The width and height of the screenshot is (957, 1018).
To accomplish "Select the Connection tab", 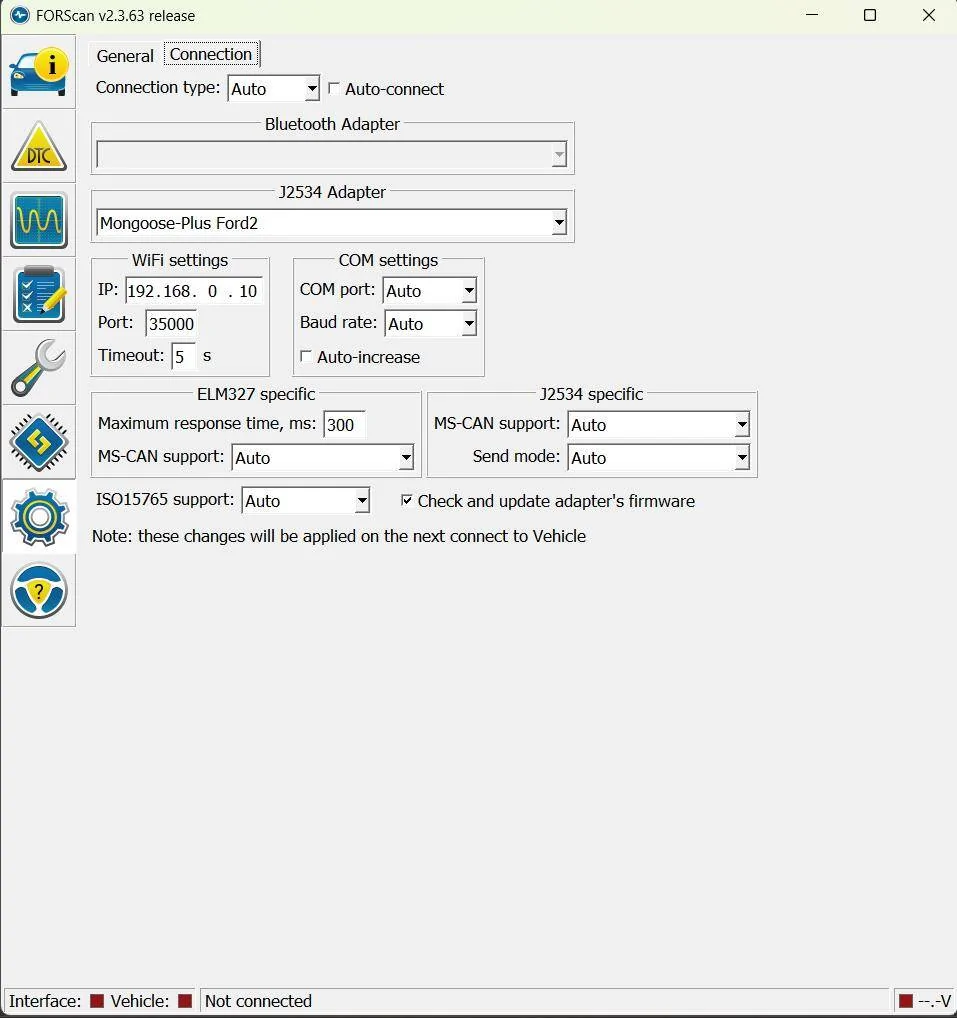I will 211,55.
